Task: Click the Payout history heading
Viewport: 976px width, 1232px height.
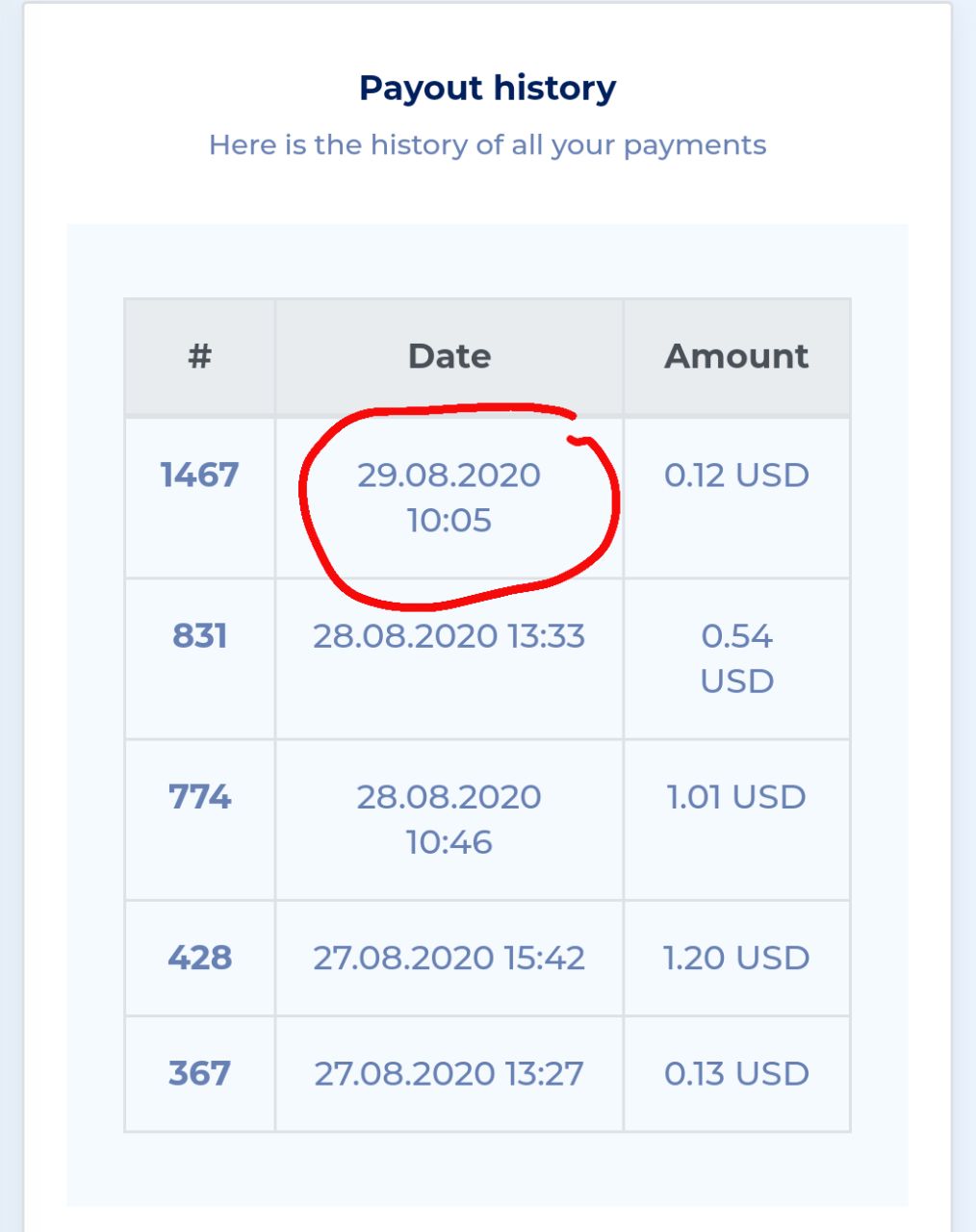Action: [x=487, y=88]
